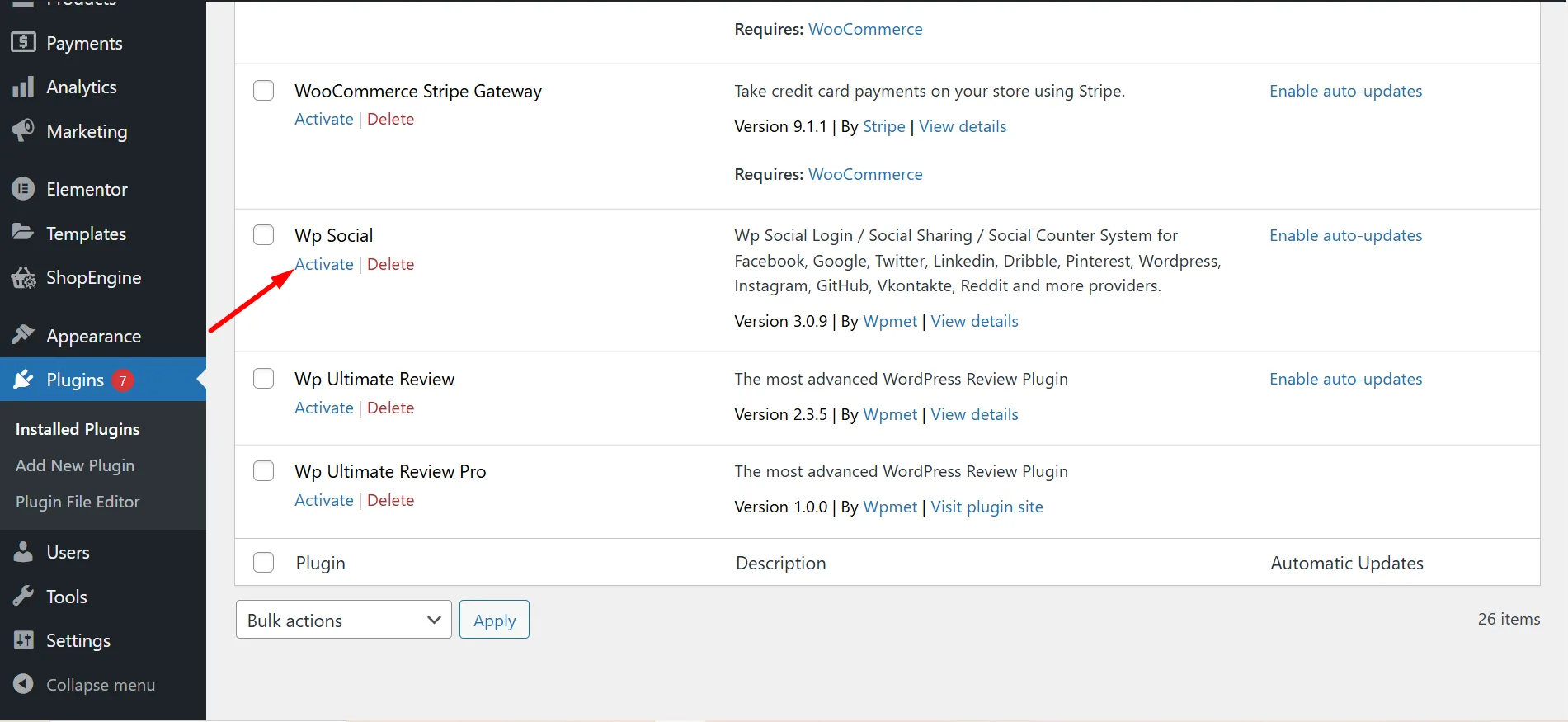The height and width of the screenshot is (722, 1568).
Task: Open Plugin File Editor submenu
Action: 78,502
